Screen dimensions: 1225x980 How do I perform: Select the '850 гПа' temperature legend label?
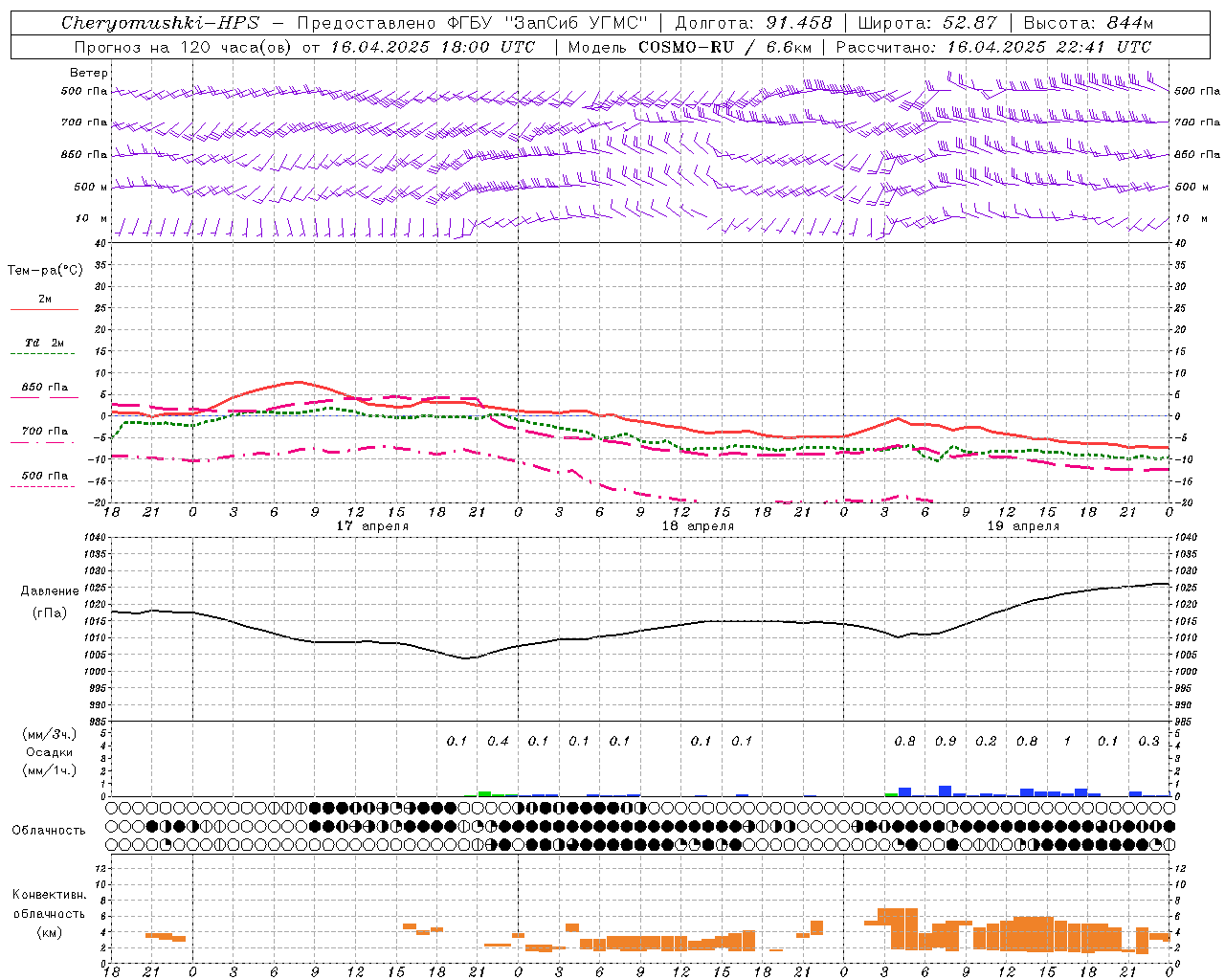(45, 388)
